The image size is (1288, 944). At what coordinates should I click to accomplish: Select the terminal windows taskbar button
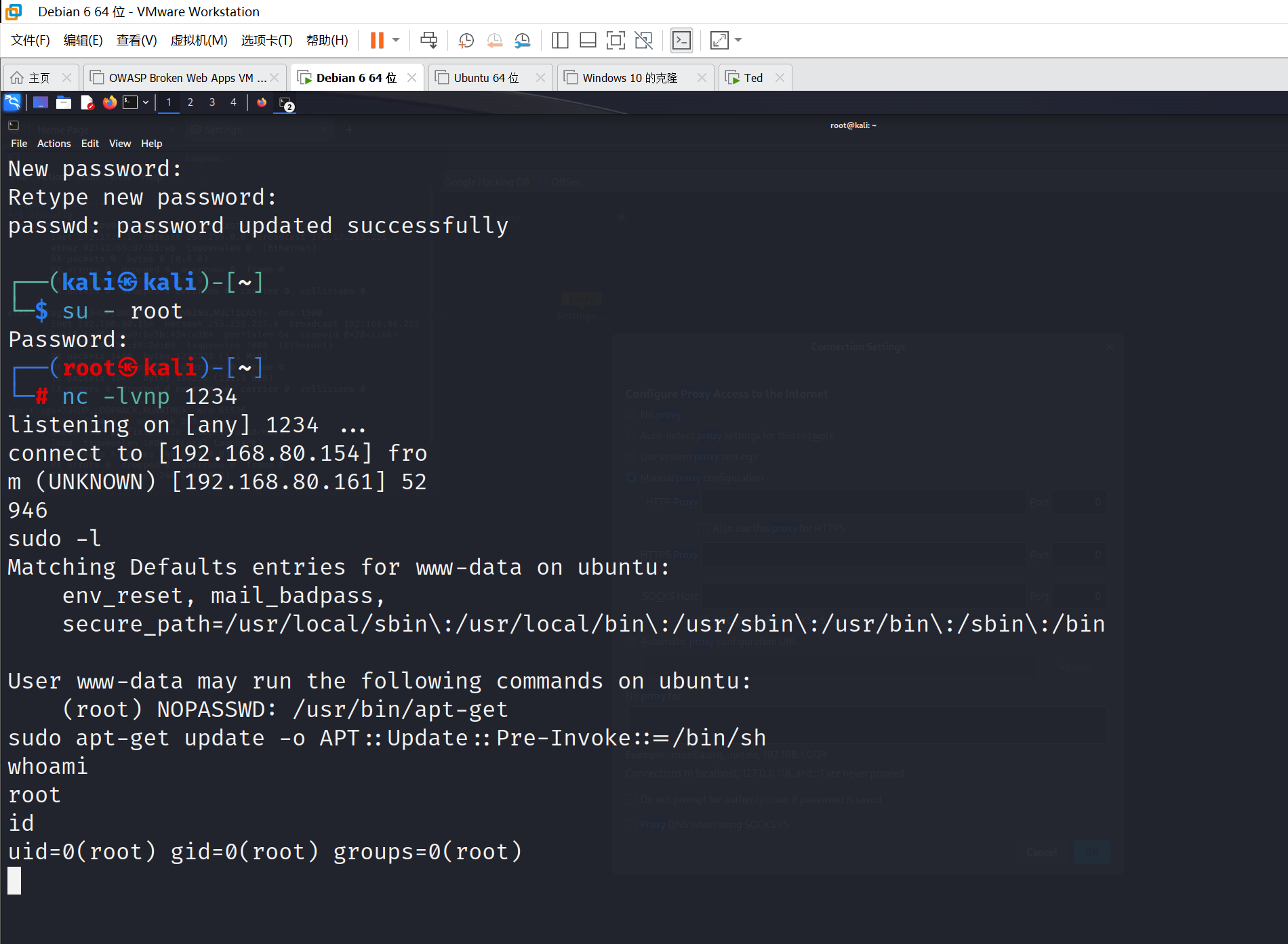287,103
